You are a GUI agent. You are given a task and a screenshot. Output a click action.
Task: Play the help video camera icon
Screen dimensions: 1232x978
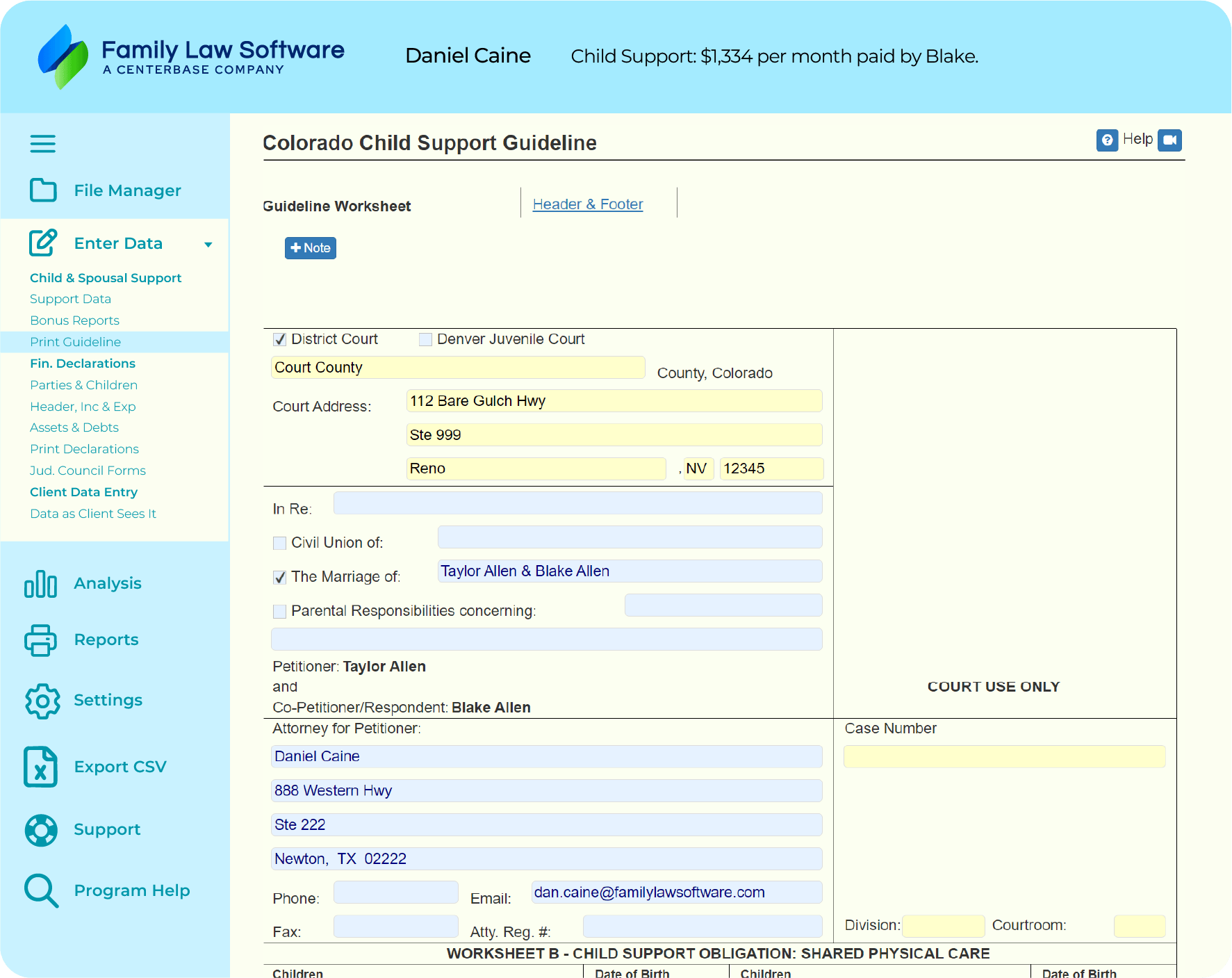point(1170,140)
